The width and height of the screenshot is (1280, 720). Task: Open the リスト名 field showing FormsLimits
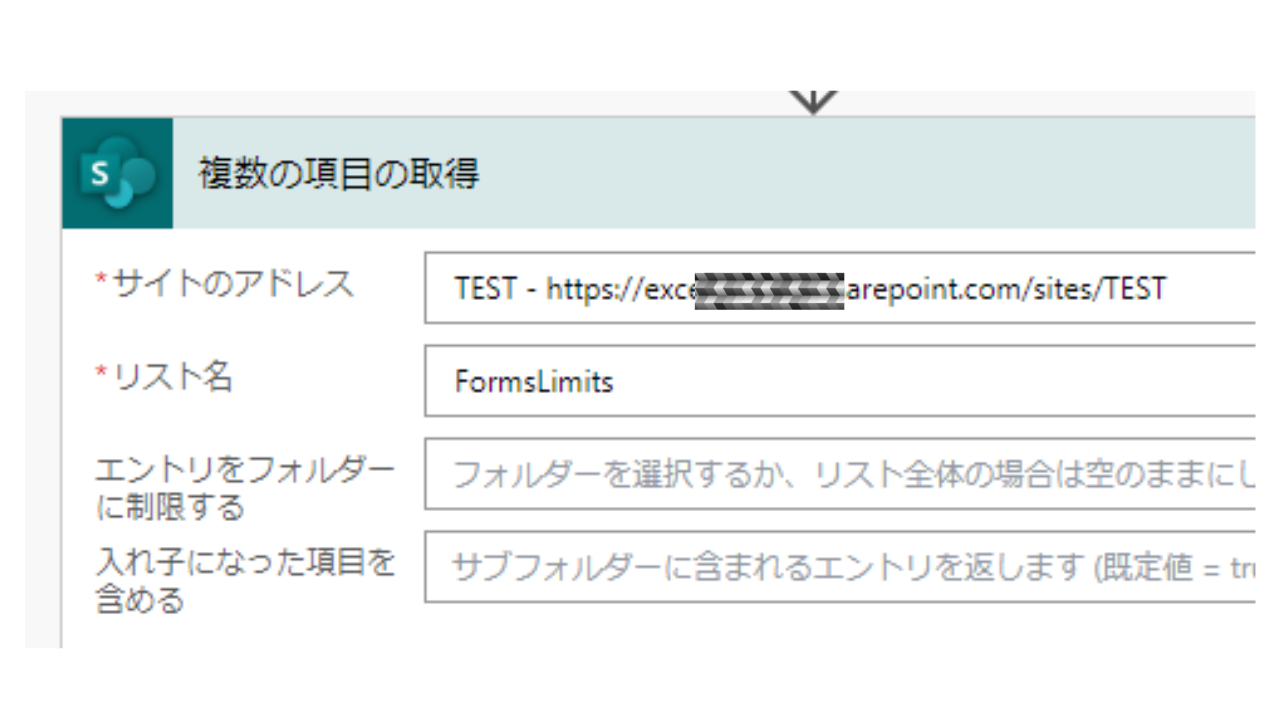point(838,381)
